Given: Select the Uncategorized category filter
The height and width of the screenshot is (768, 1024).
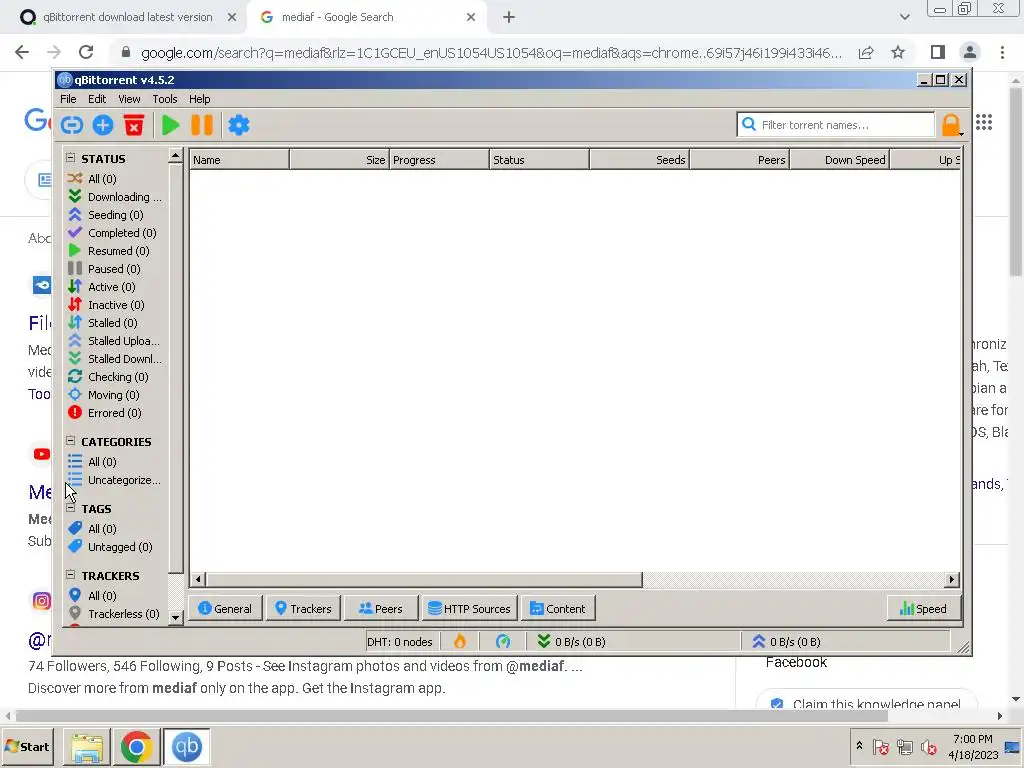Looking at the screenshot, I should [114, 480].
